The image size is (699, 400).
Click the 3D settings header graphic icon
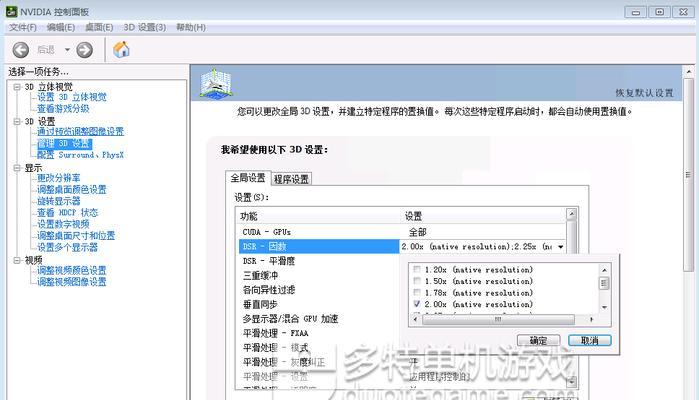(216, 83)
